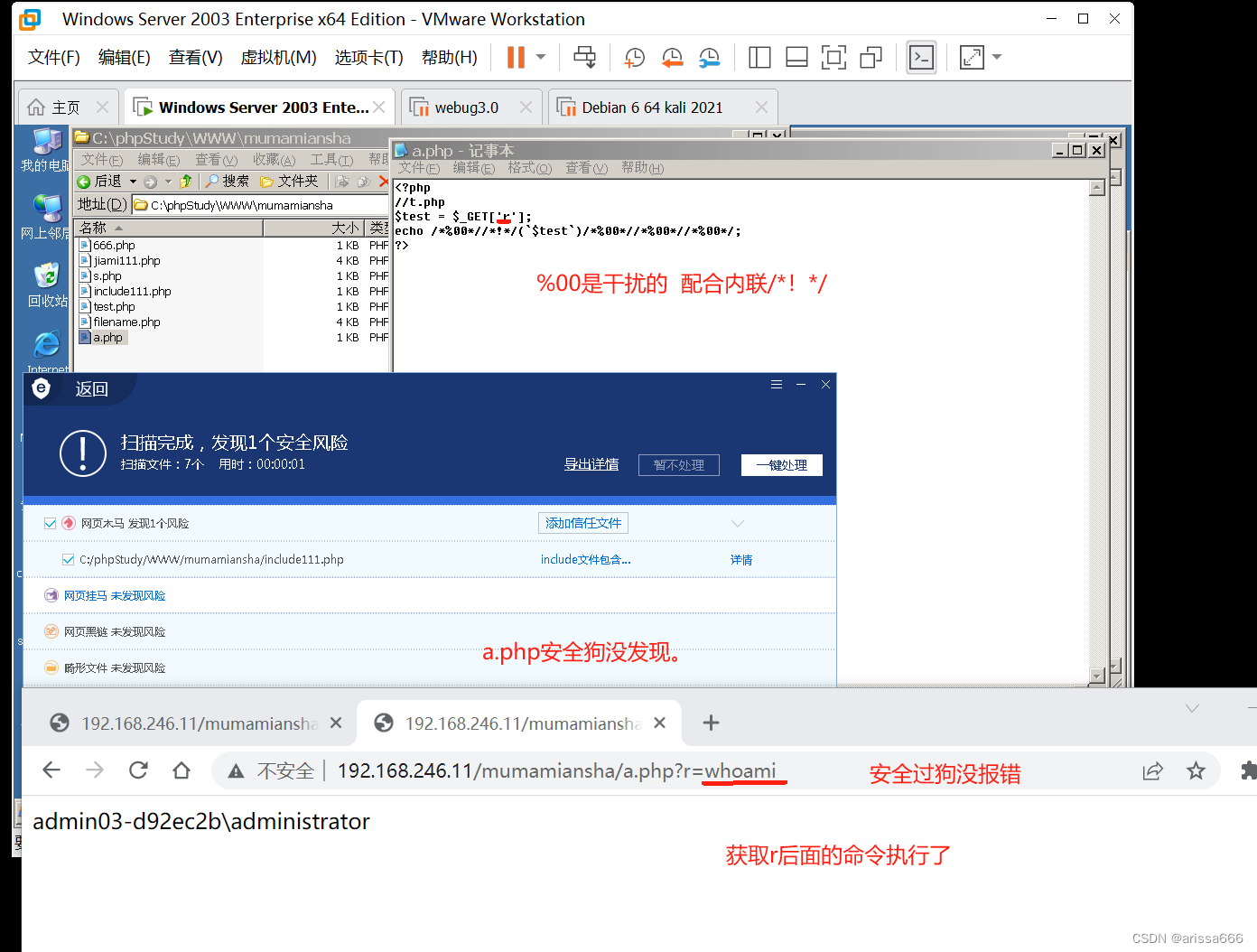Expand the stretch display dropdown arrow
The width and height of the screenshot is (1257, 952).
(x=997, y=57)
